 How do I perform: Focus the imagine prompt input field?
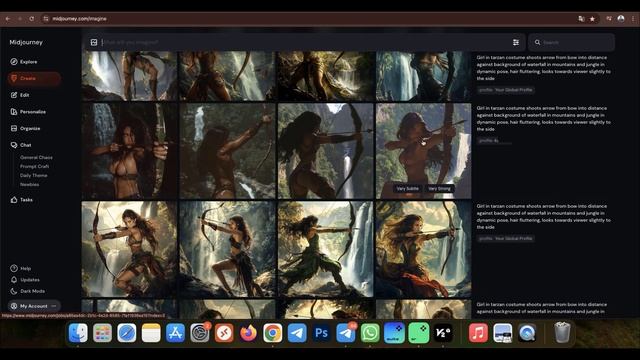click(304, 42)
